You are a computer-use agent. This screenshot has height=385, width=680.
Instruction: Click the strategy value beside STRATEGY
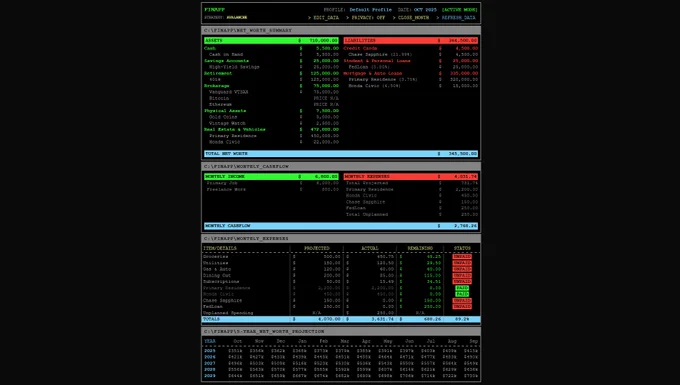click(x=237, y=18)
